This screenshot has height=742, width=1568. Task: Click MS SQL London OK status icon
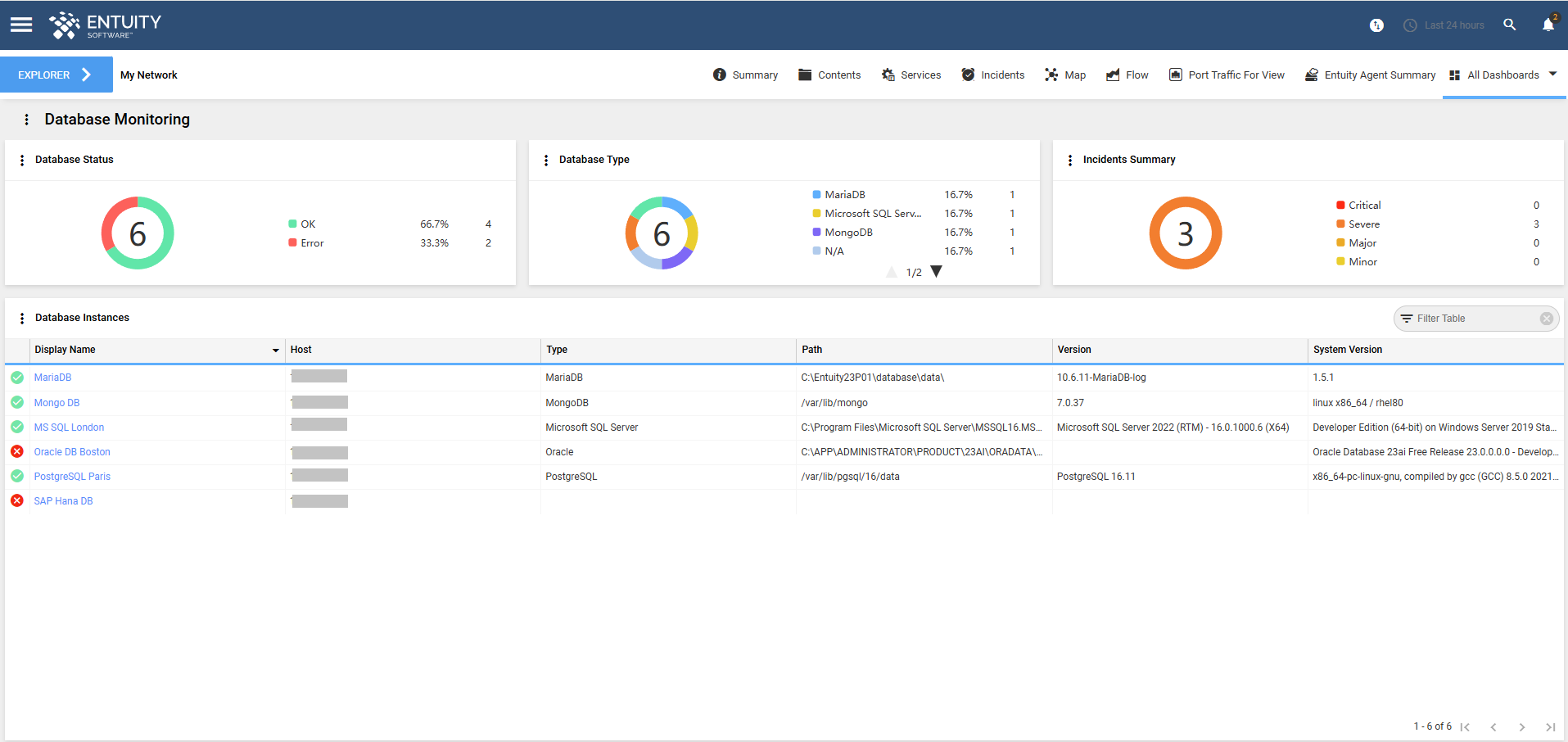(17, 427)
